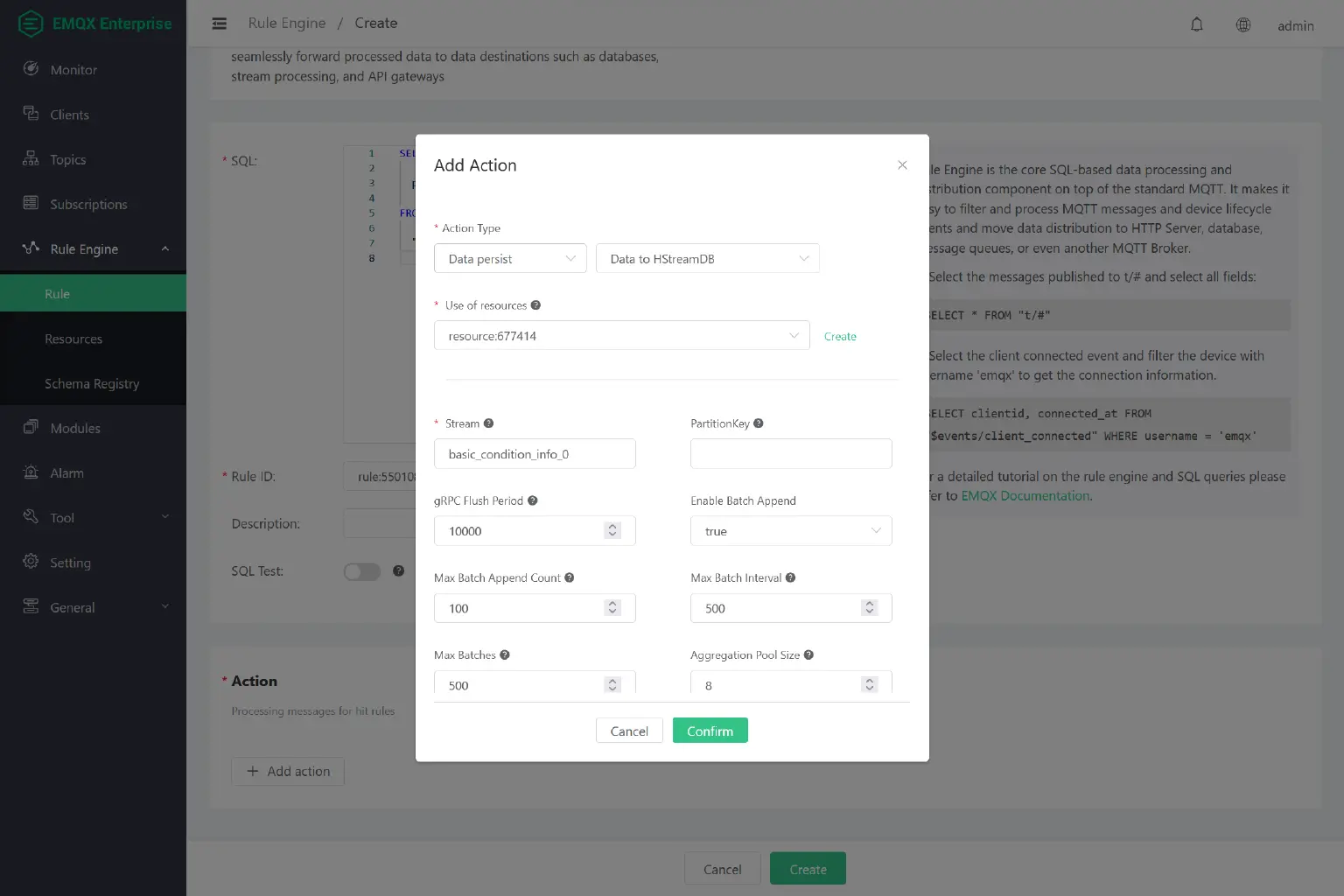Click help icon beside Max Batch Interval

click(x=790, y=577)
